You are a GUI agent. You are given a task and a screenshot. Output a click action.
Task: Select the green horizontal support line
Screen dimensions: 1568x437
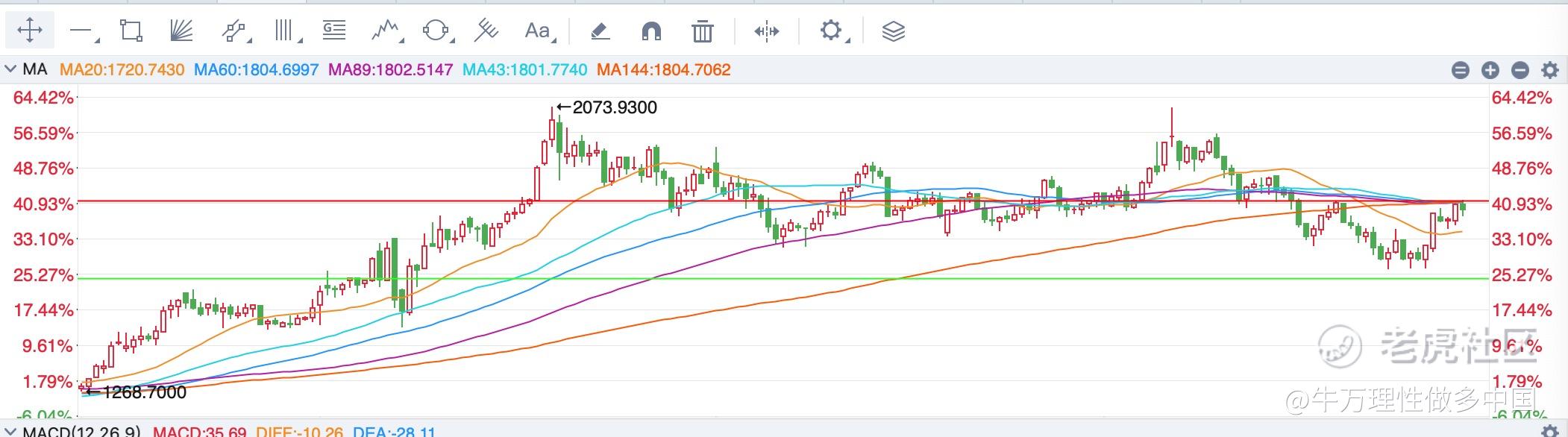[x=783, y=279]
